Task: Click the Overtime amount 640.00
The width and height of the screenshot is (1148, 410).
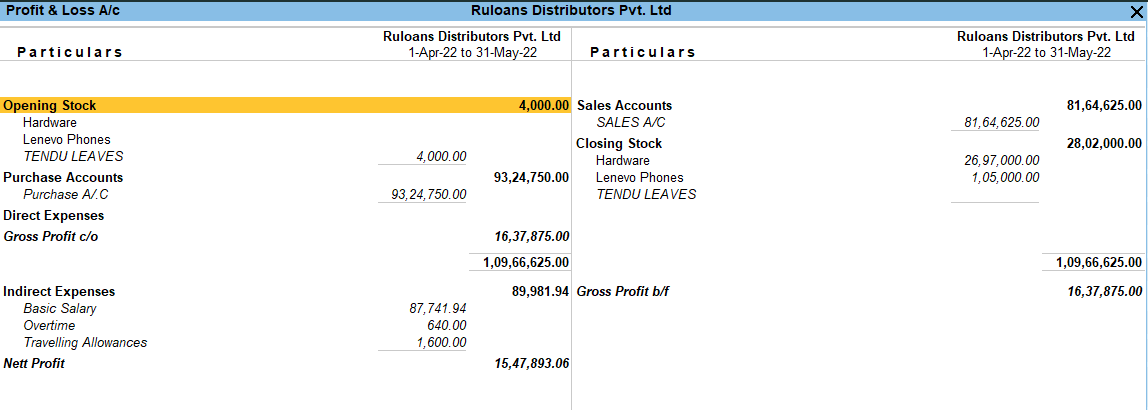Action: 447,326
